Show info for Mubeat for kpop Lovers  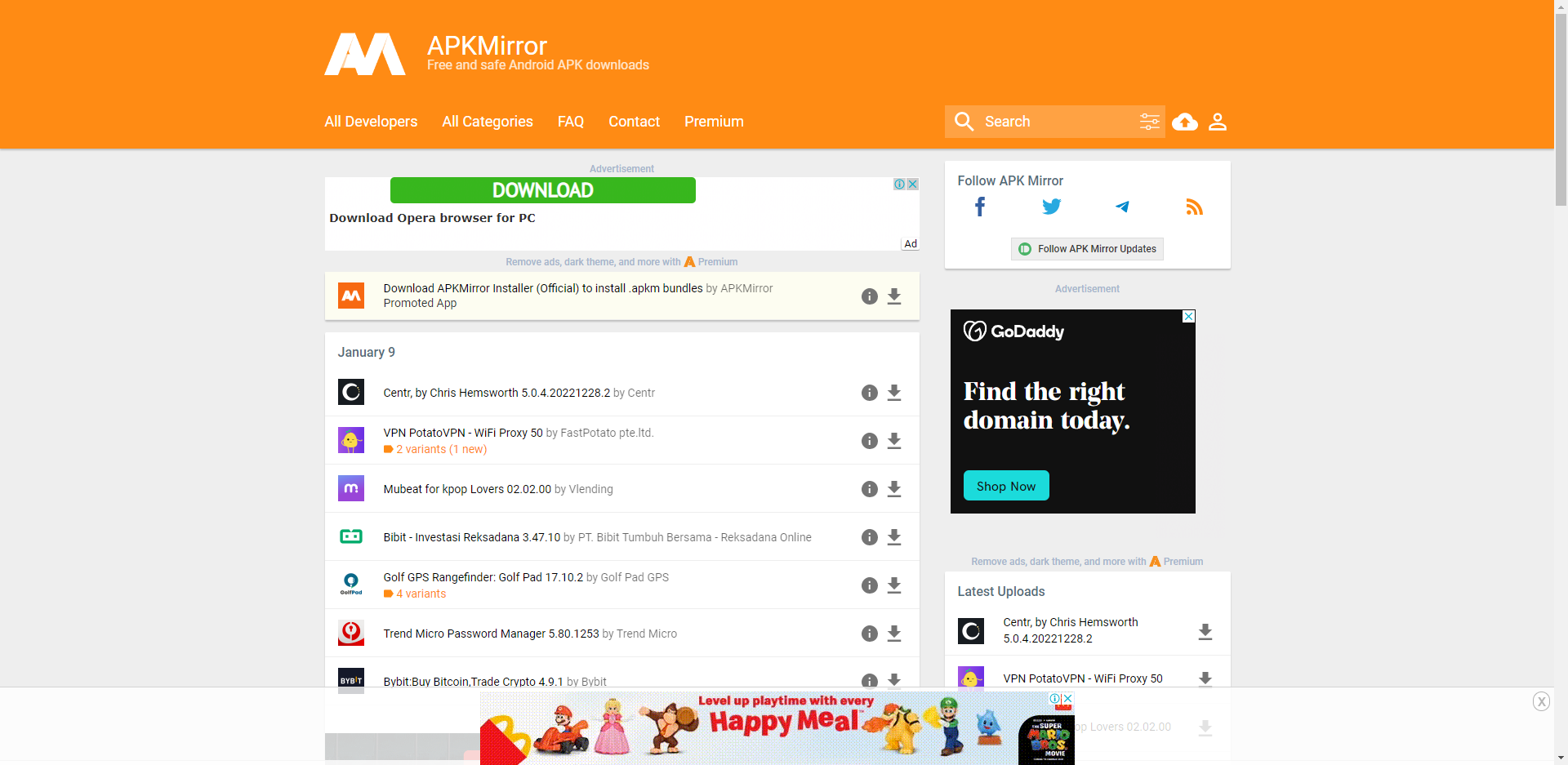(870, 489)
